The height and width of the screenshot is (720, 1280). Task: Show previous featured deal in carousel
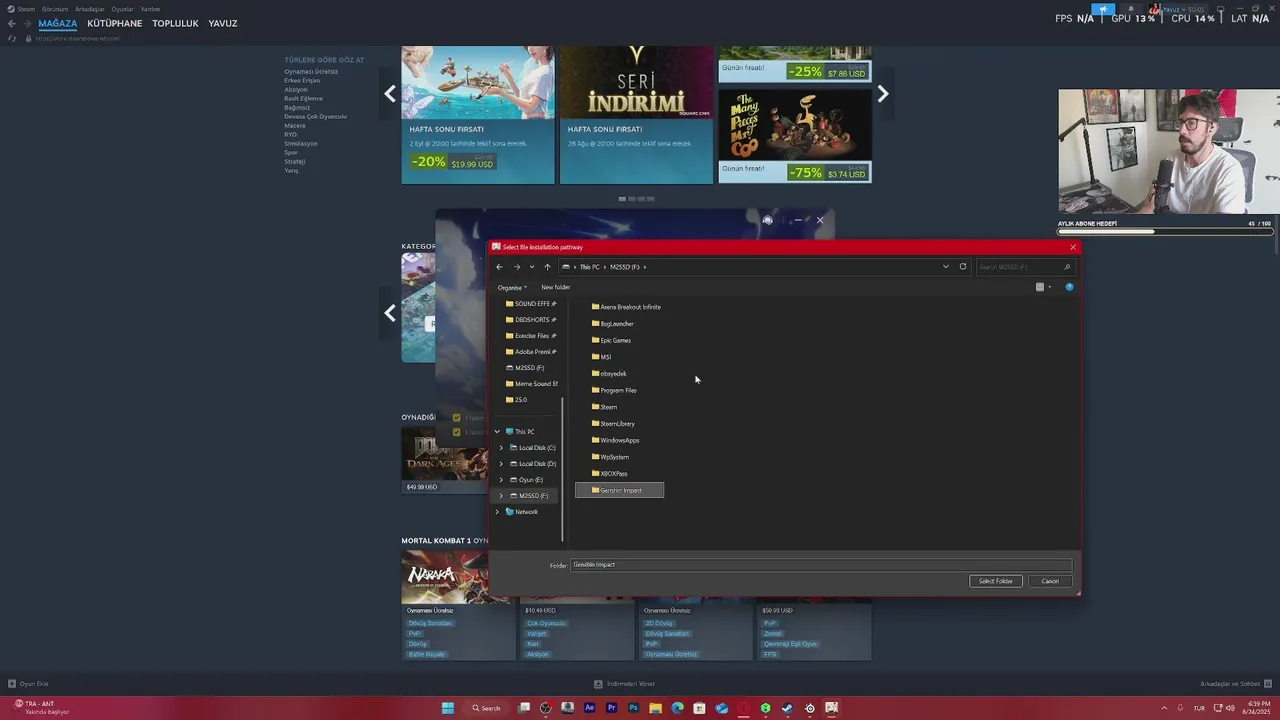[x=390, y=94]
